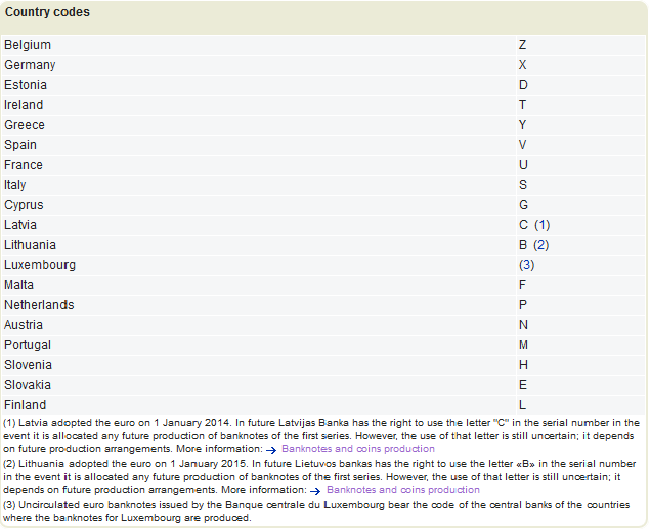Select the Slovakia country name
The height and width of the screenshot is (530, 650).
click(27, 385)
